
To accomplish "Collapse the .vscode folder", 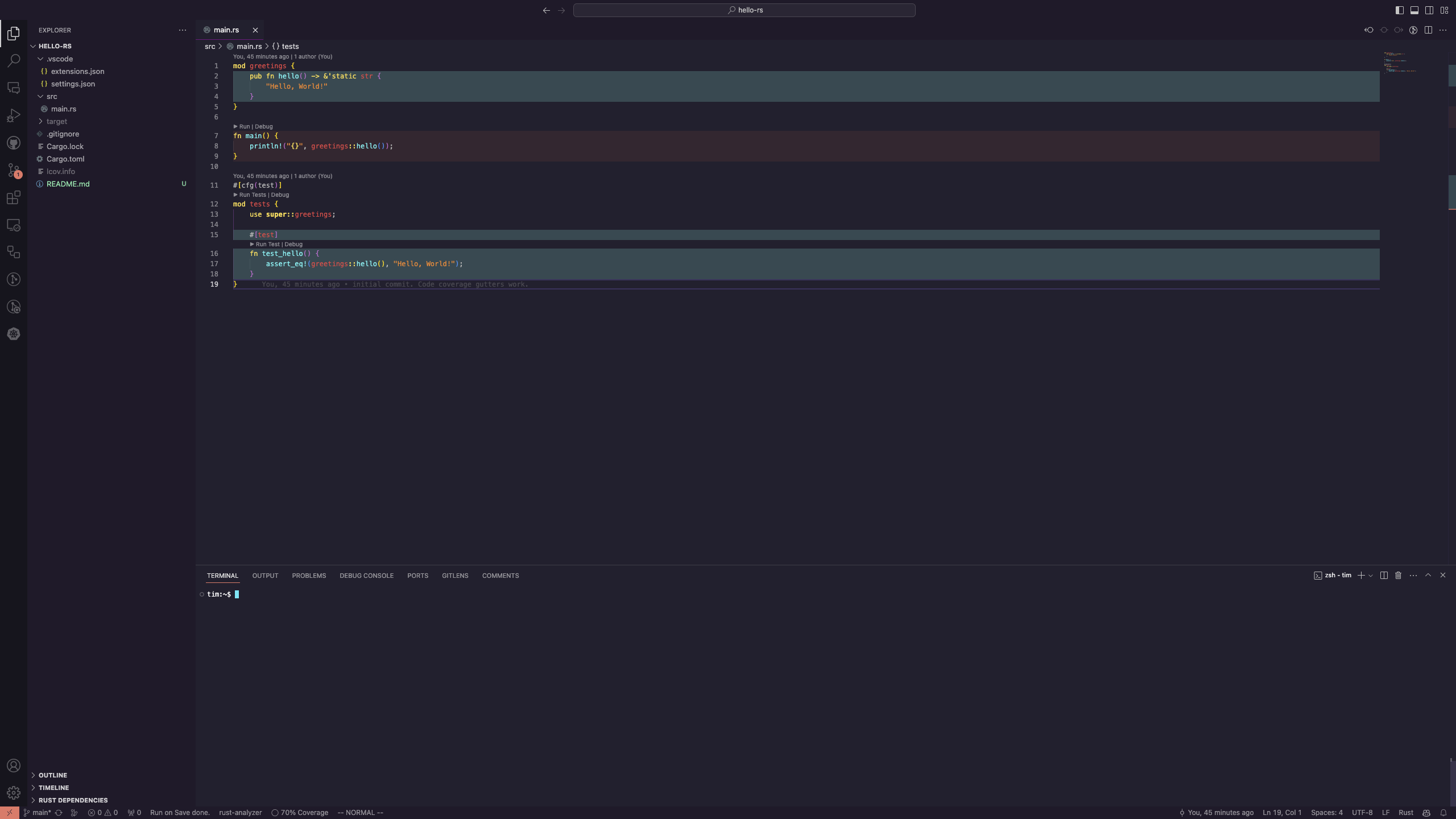I will 59,59.
